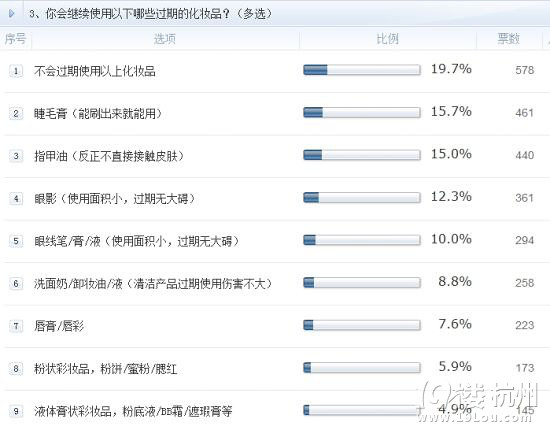Click the 票数 column header
Viewport: 550px width, 430px height.
click(508, 39)
